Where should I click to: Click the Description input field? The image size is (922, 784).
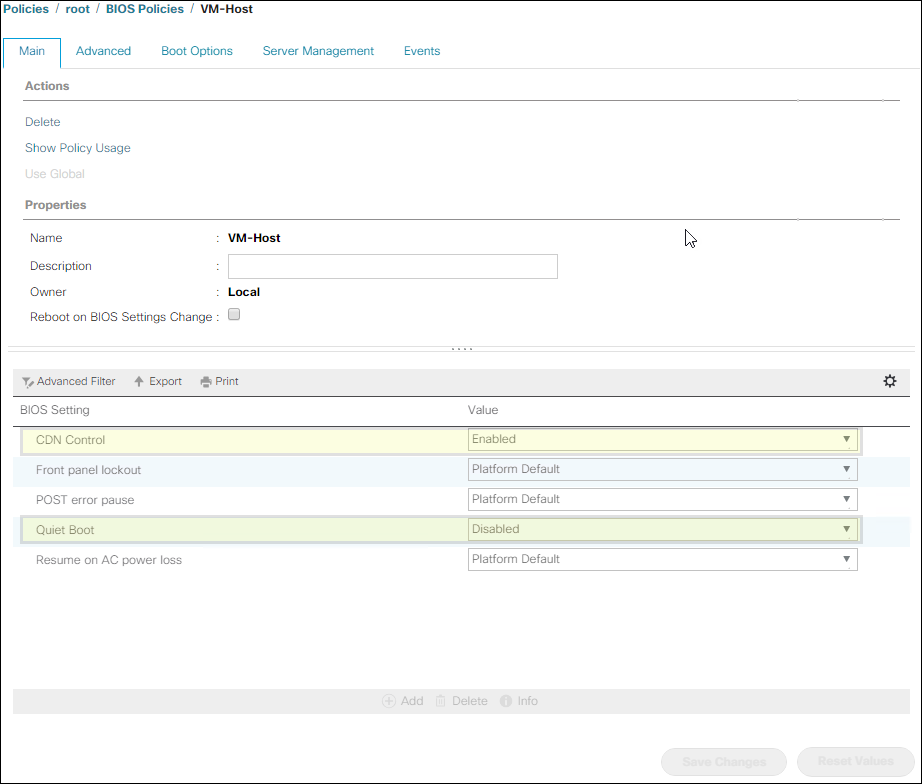coord(393,266)
